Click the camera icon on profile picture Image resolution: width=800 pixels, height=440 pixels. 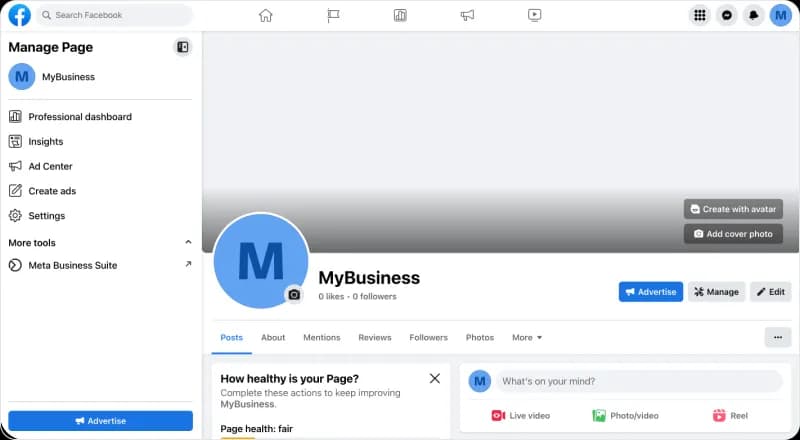click(294, 295)
